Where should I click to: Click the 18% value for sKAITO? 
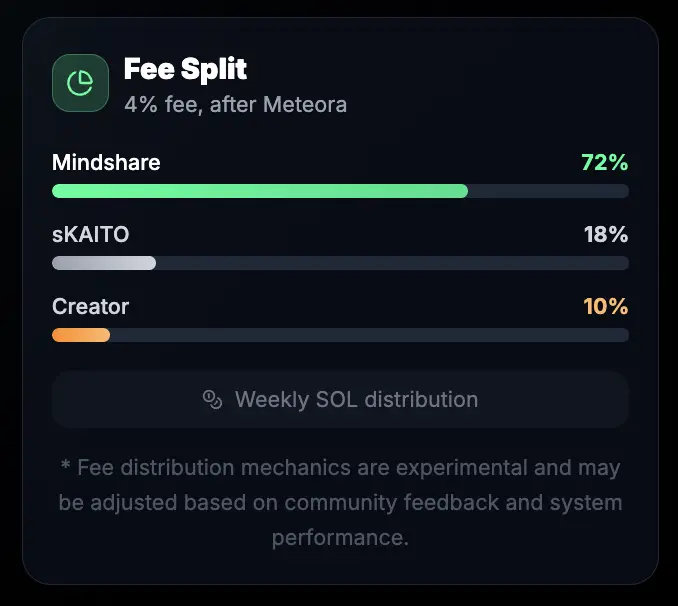pos(606,234)
